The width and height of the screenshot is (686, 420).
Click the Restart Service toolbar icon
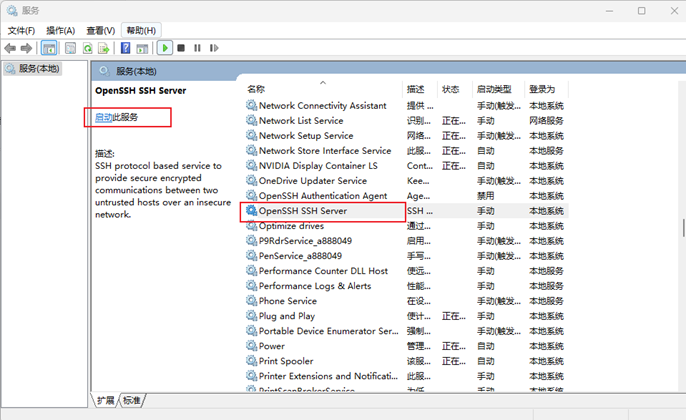(213, 47)
